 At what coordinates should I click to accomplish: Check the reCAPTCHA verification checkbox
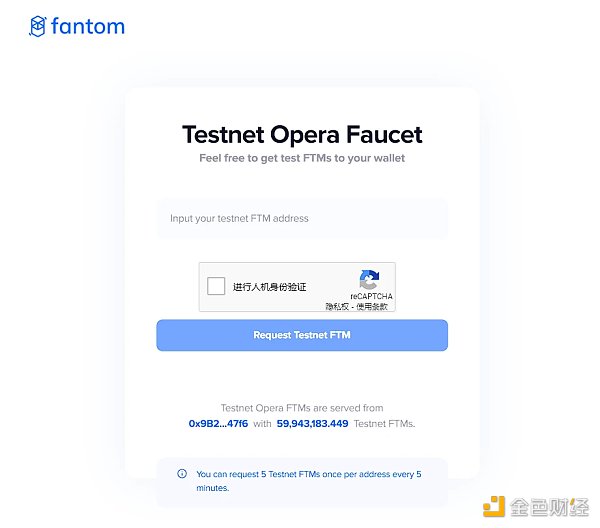(216, 287)
